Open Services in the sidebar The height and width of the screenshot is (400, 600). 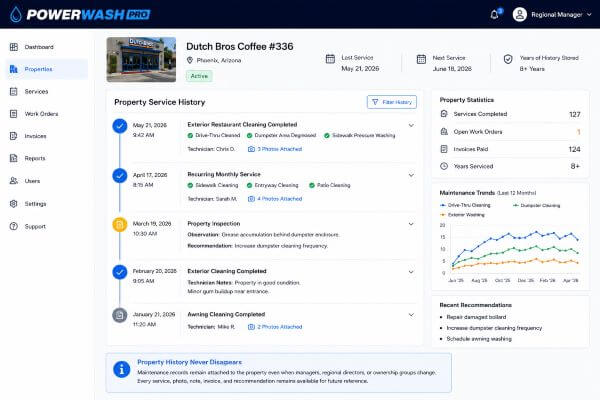(46, 91)
